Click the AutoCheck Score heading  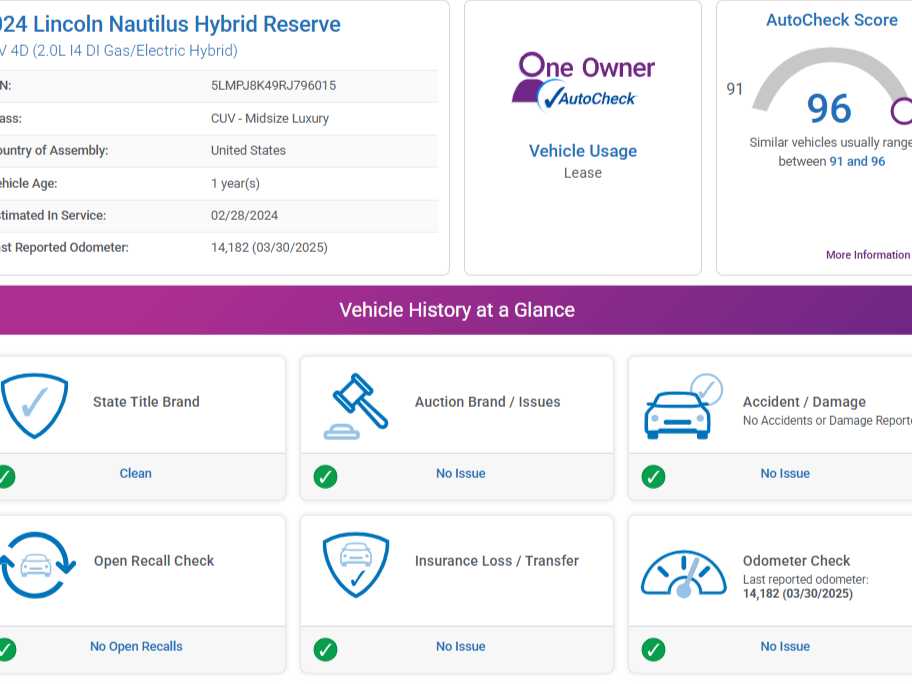click(832, 20)
